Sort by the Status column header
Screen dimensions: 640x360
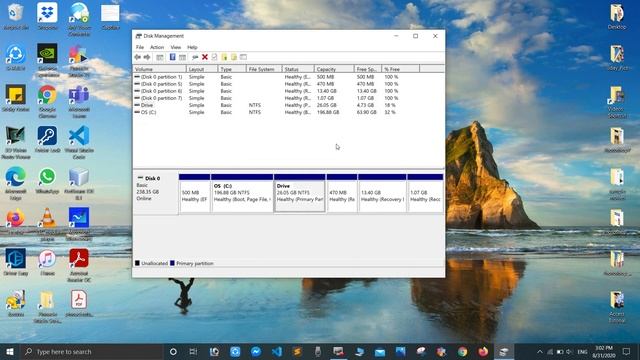pos(298,69)
